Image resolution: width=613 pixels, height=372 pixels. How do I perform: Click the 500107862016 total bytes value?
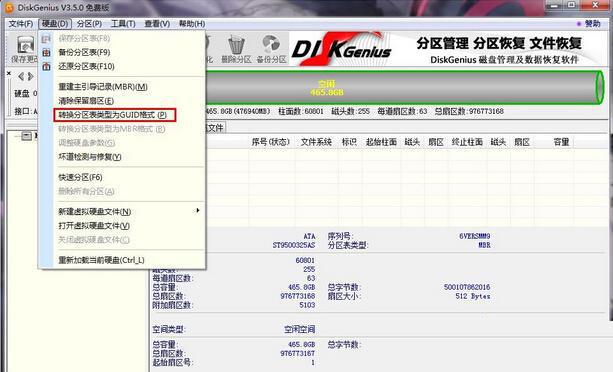click(467, 287)
